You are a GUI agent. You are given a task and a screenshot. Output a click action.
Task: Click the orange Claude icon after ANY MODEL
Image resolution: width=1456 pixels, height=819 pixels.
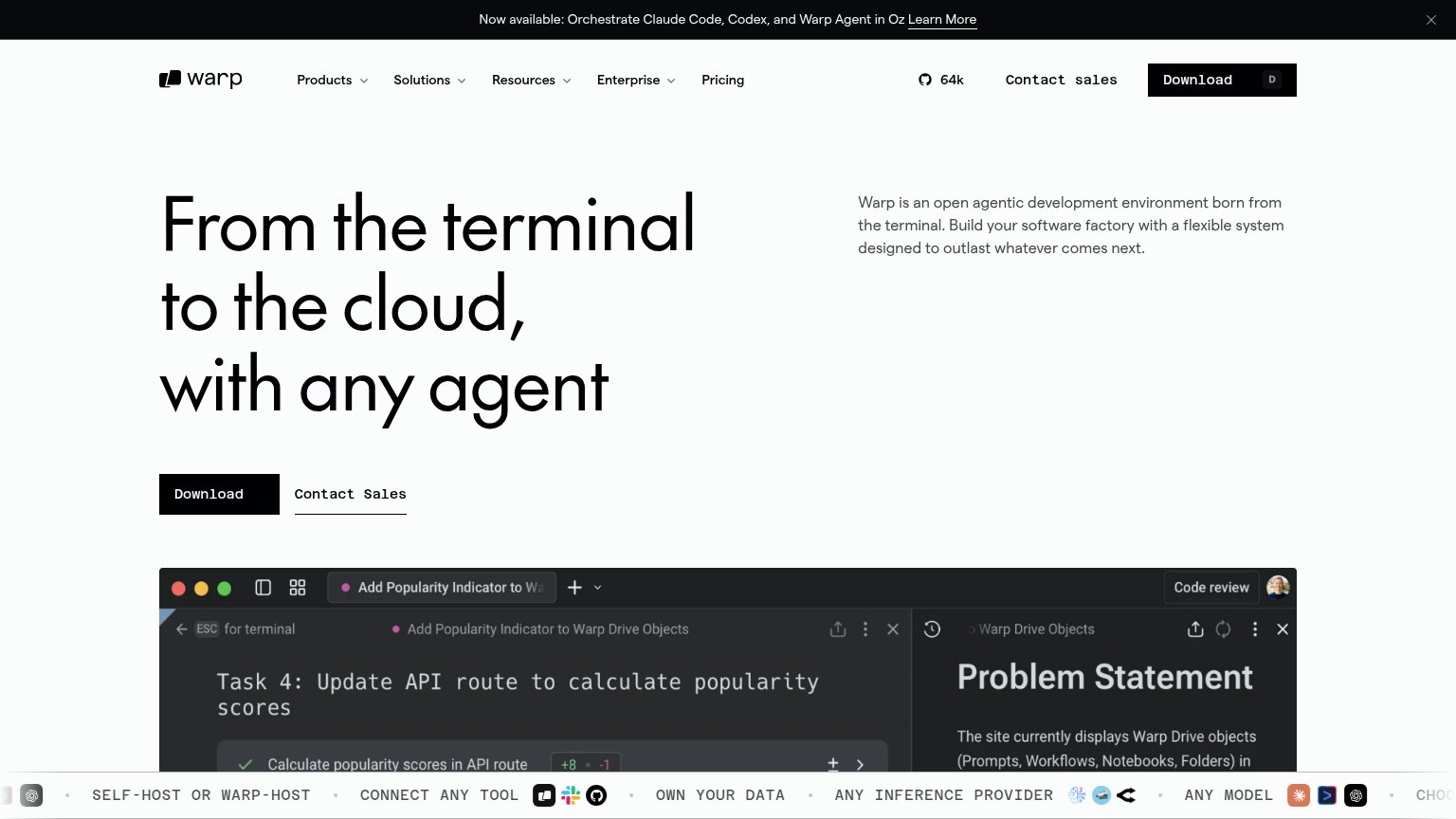(x=1299, y=795)
